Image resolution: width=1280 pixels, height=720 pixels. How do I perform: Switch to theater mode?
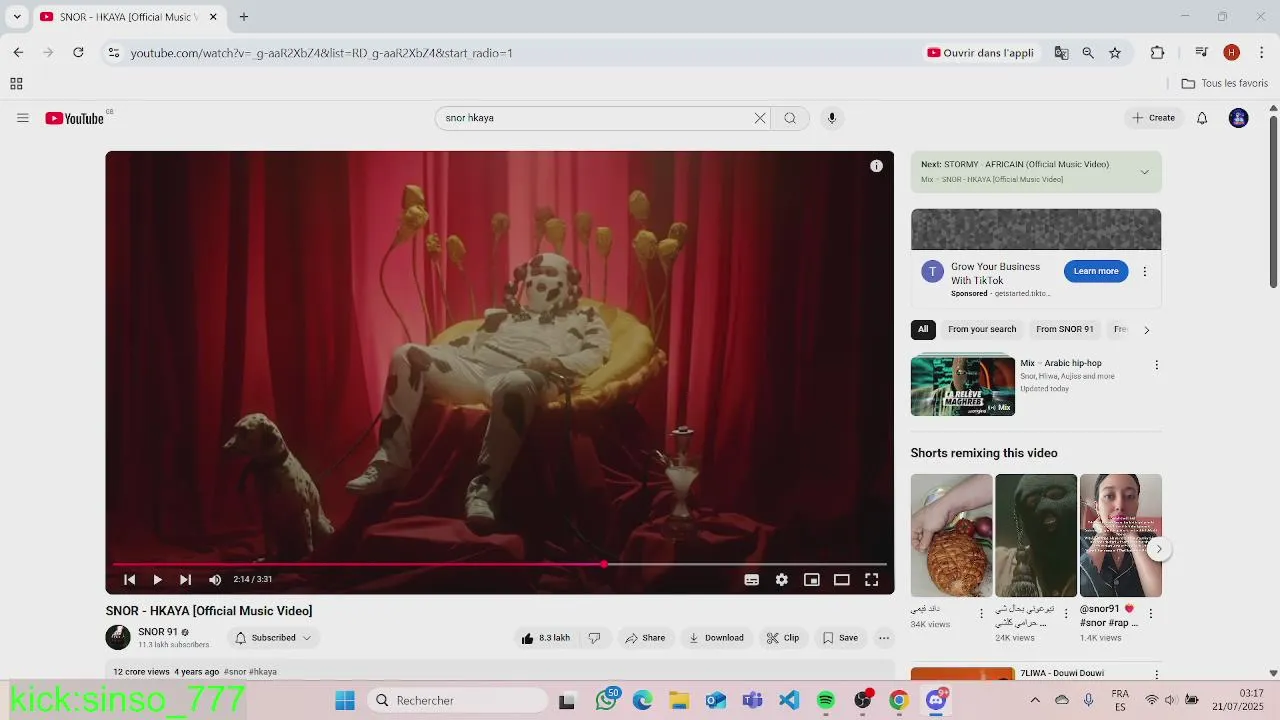pos(842,579)
